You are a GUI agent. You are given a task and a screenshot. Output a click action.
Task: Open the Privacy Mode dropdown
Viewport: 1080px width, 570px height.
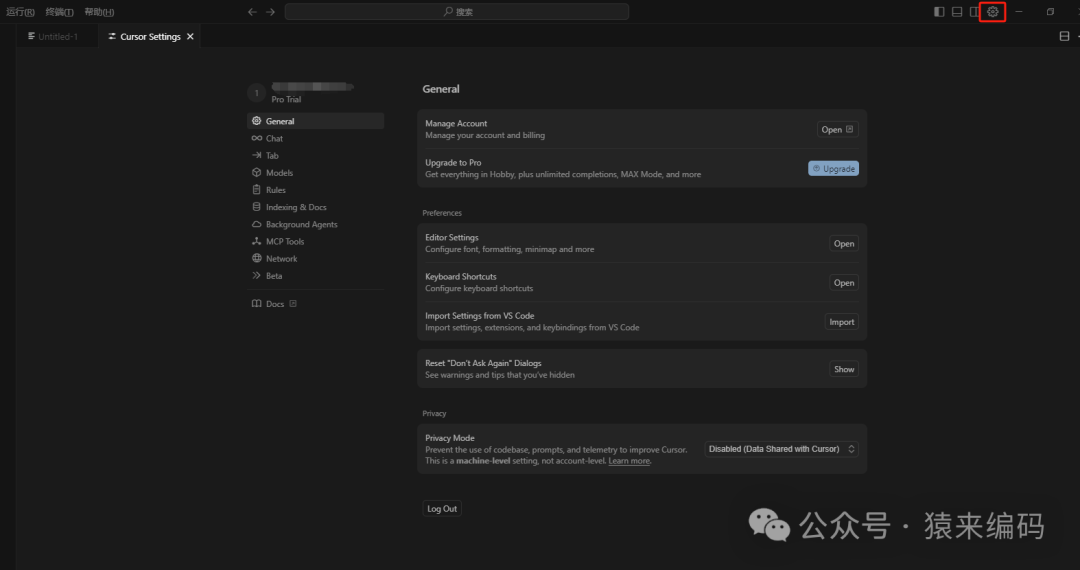[x=781, y=449]
